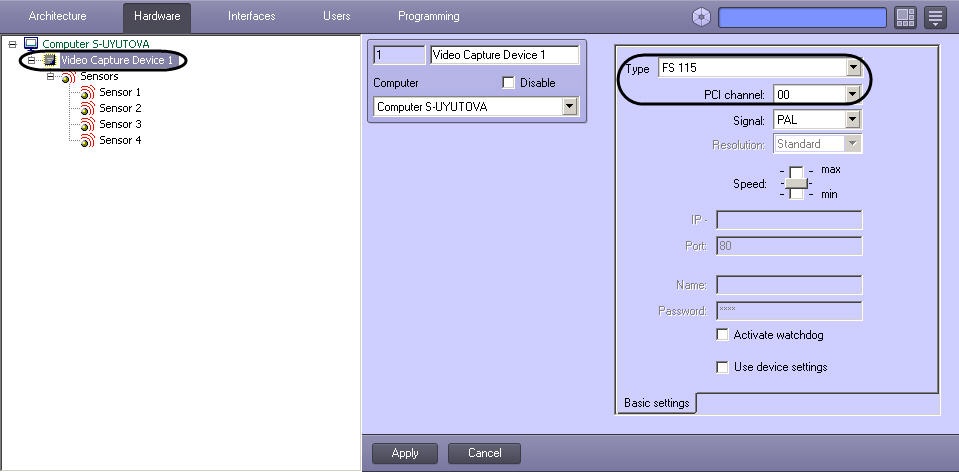
Task: Click the Sensors group icon
Action: point(68,77)
